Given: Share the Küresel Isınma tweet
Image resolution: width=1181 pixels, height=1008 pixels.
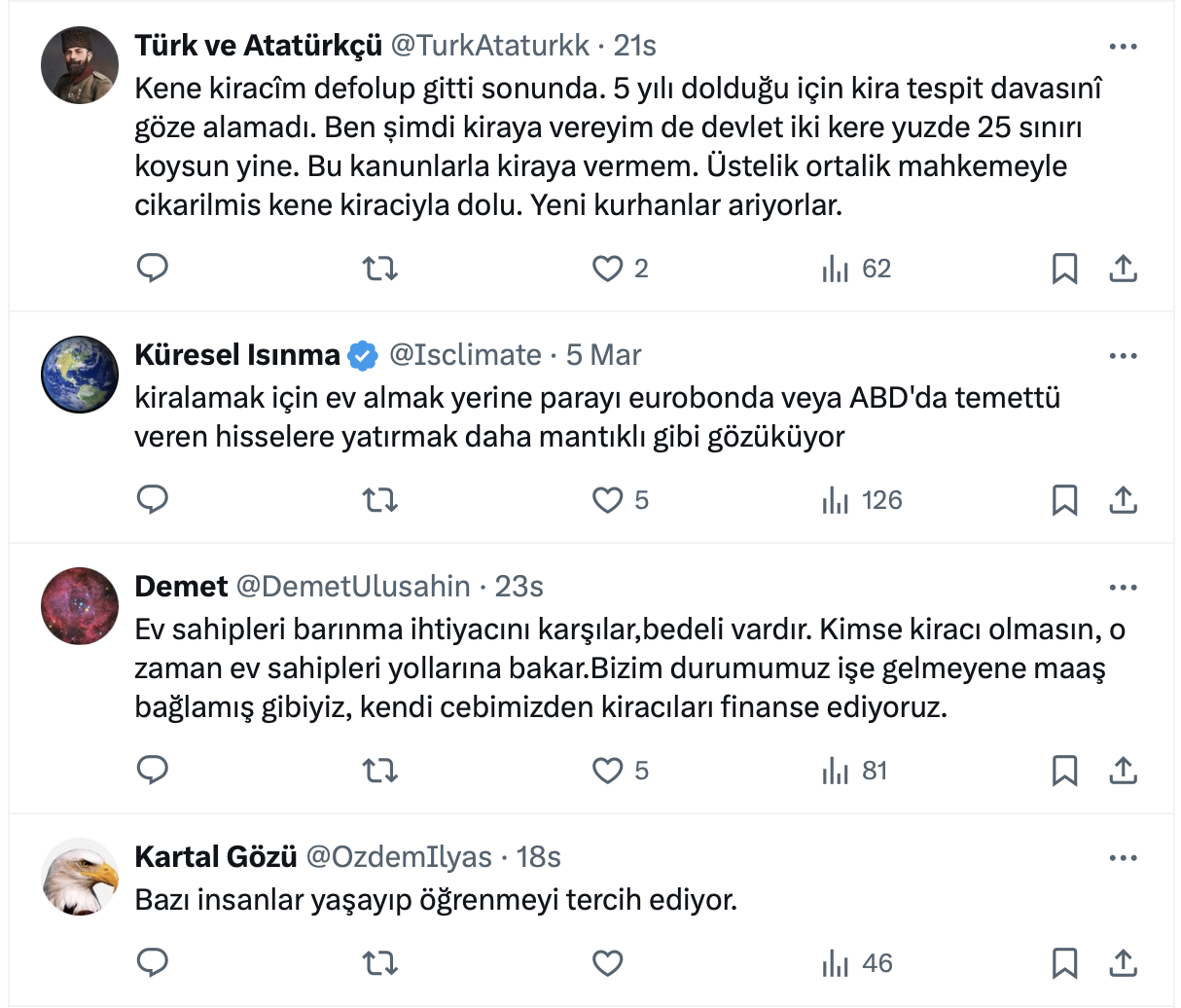Looking at the screenshot, I should pyautogui.click(x=1123, y=500).
